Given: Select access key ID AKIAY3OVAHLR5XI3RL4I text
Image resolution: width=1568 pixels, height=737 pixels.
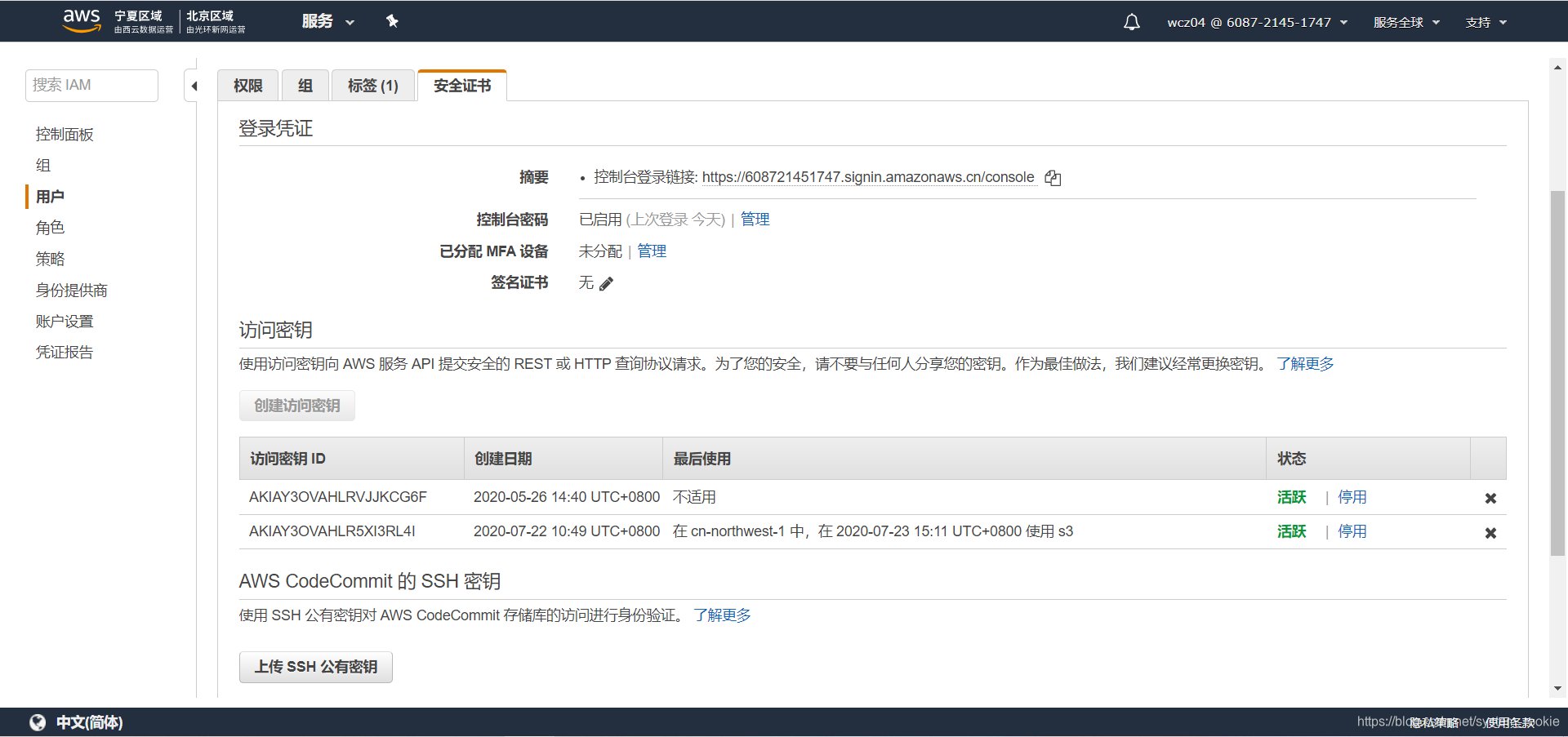Looking at the screenshot, I should coord(332,531).
